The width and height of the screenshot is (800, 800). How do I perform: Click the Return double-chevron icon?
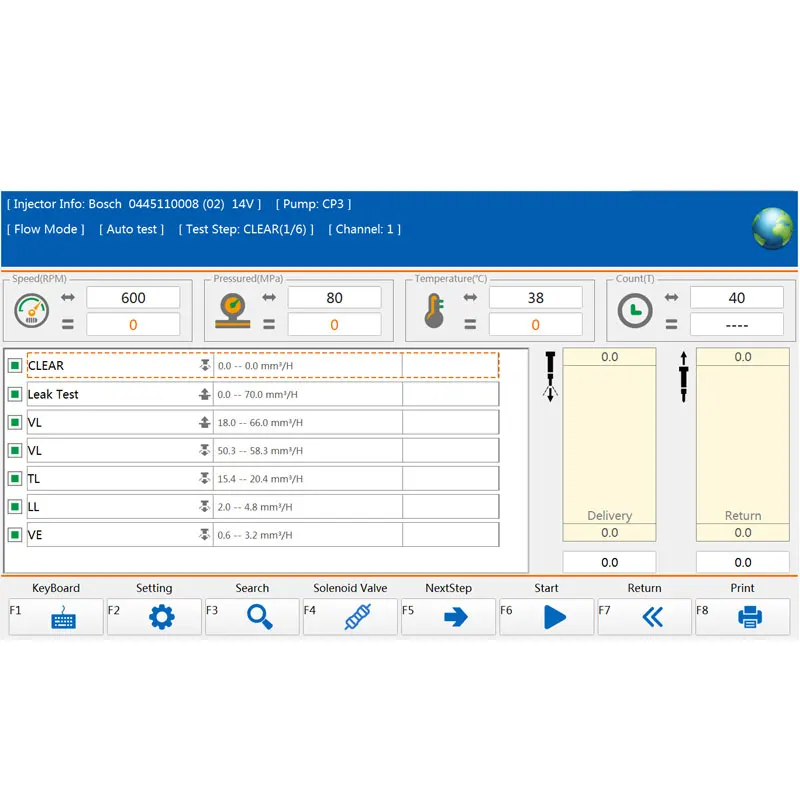tap(653, 616)
